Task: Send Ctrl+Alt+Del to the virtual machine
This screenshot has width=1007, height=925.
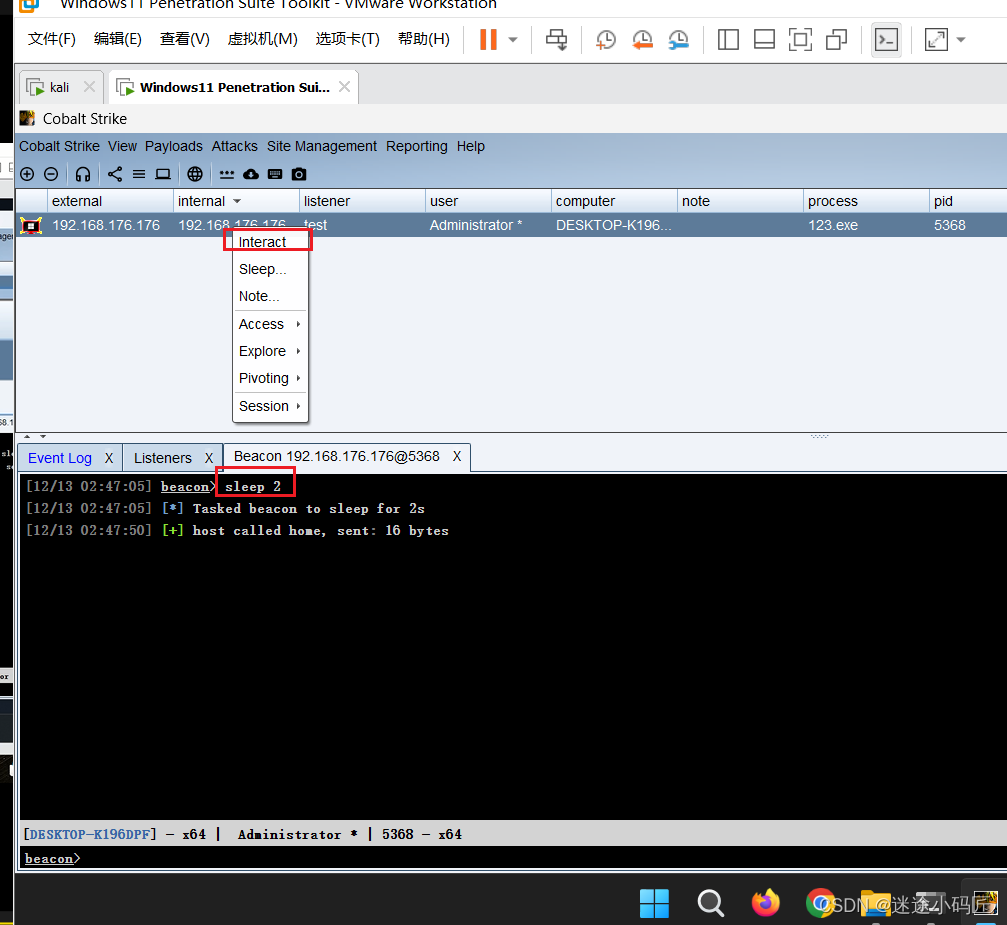Action: (556, 39)
